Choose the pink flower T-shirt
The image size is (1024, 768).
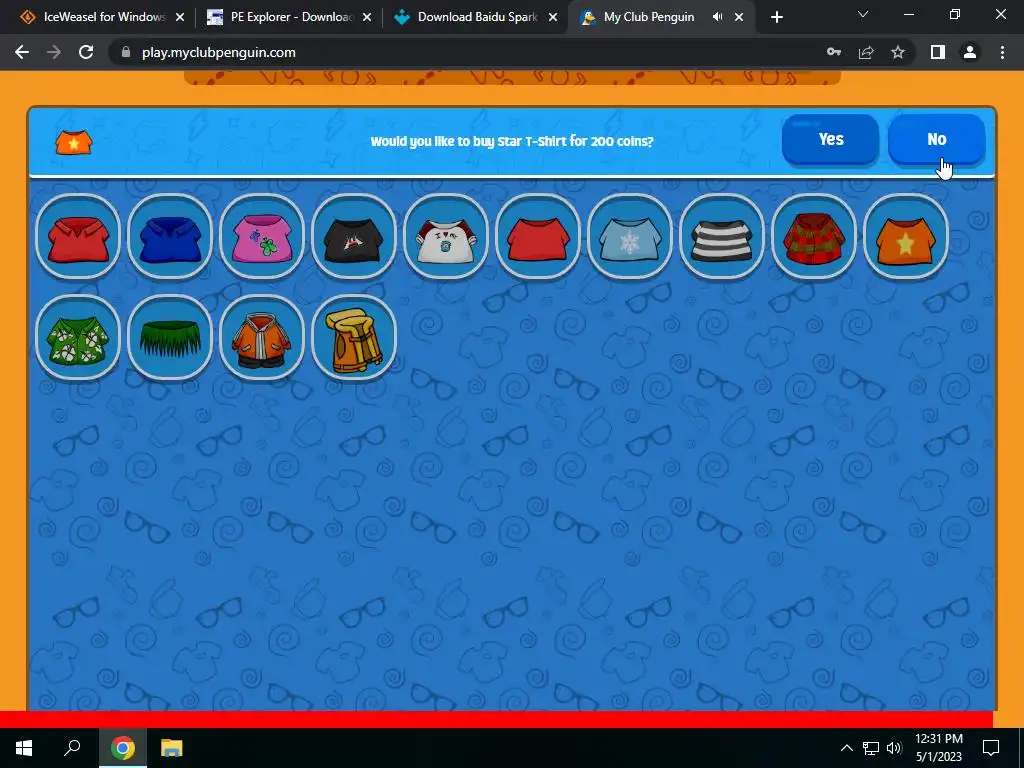tap(262, 236)
